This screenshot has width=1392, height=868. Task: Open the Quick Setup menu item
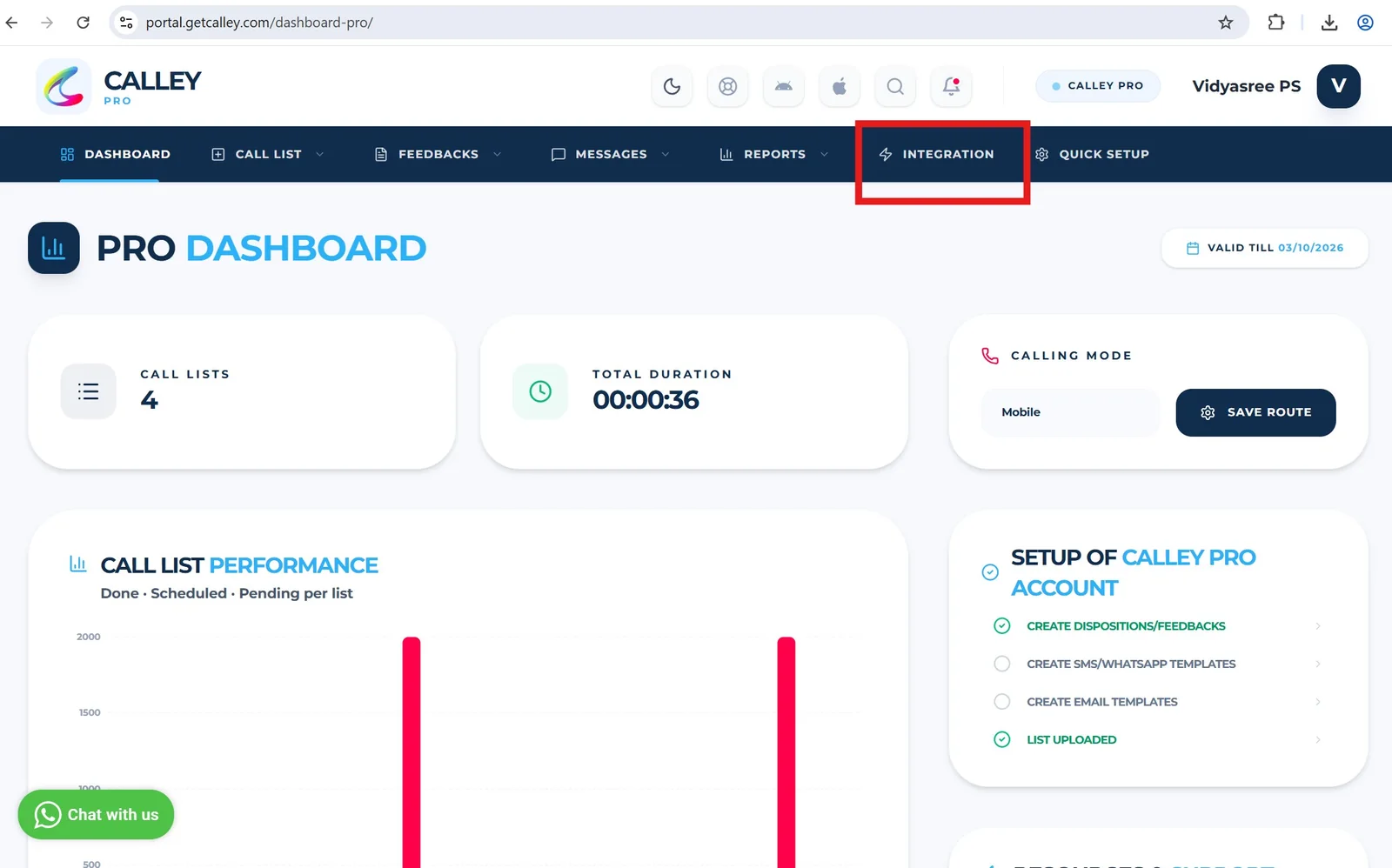(1092, 154)
